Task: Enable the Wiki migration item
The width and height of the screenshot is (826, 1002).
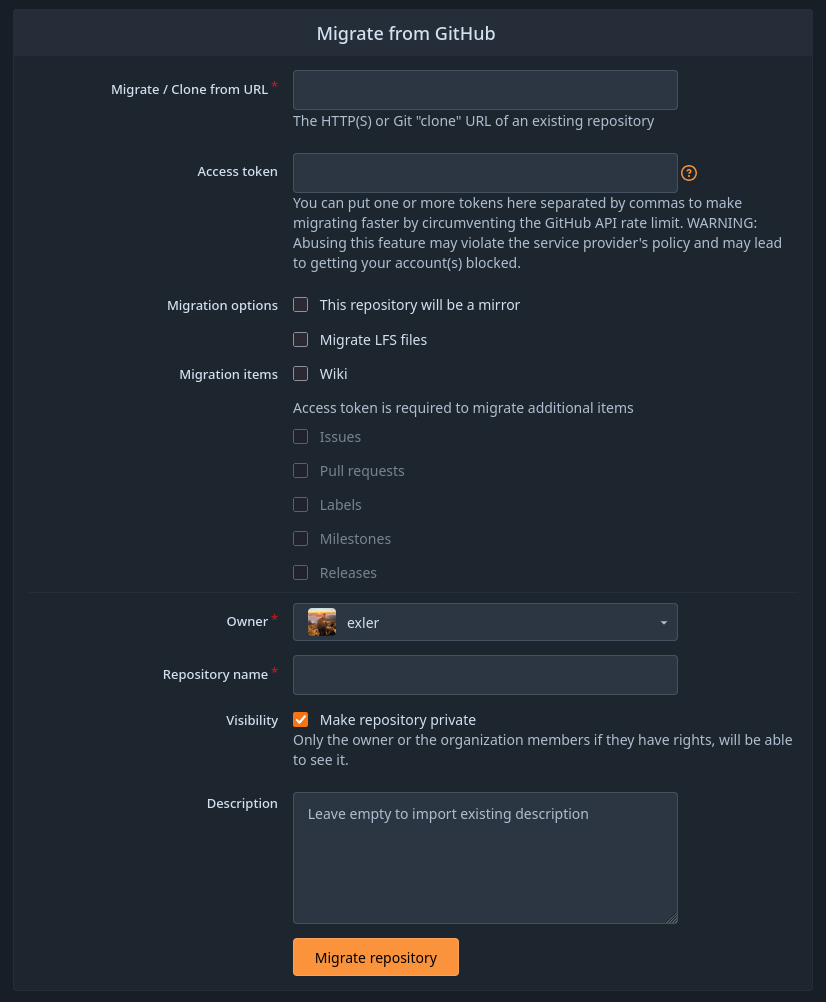Action: click(301, 373)
